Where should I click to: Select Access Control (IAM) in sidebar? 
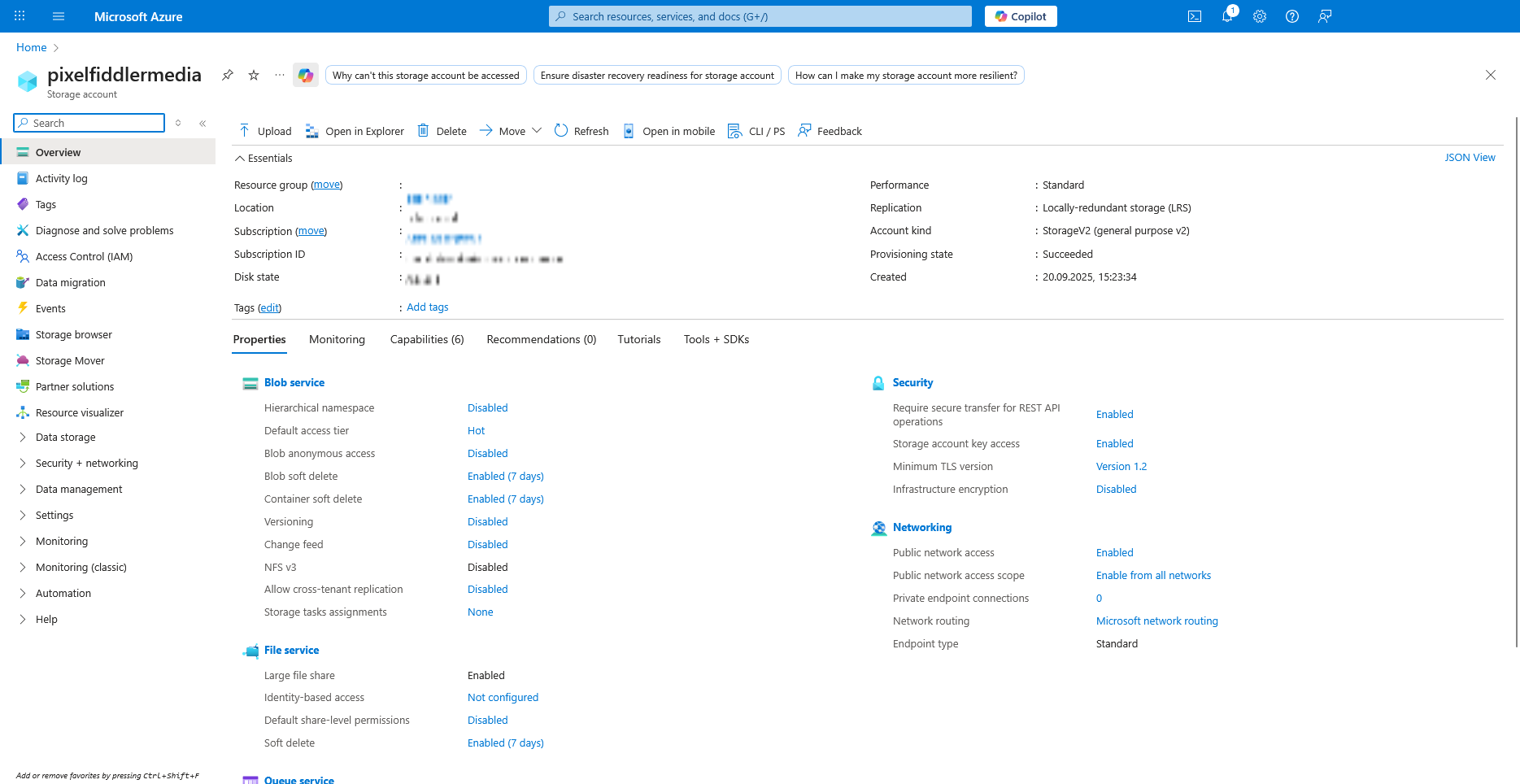pyautogui.click(x=84, y=257)
